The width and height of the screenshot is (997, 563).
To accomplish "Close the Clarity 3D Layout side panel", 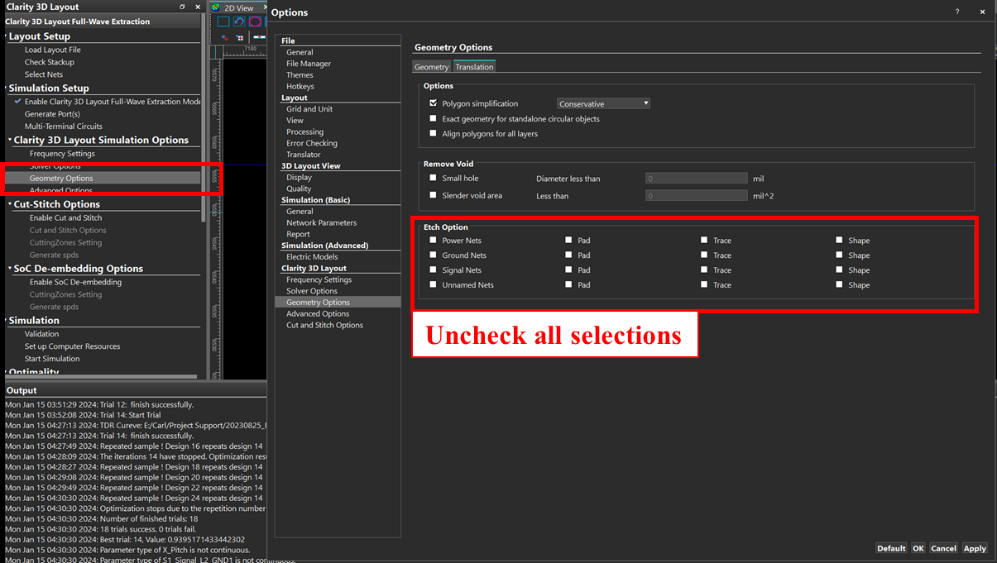I will pyautogui.click(x=197, y=6).
